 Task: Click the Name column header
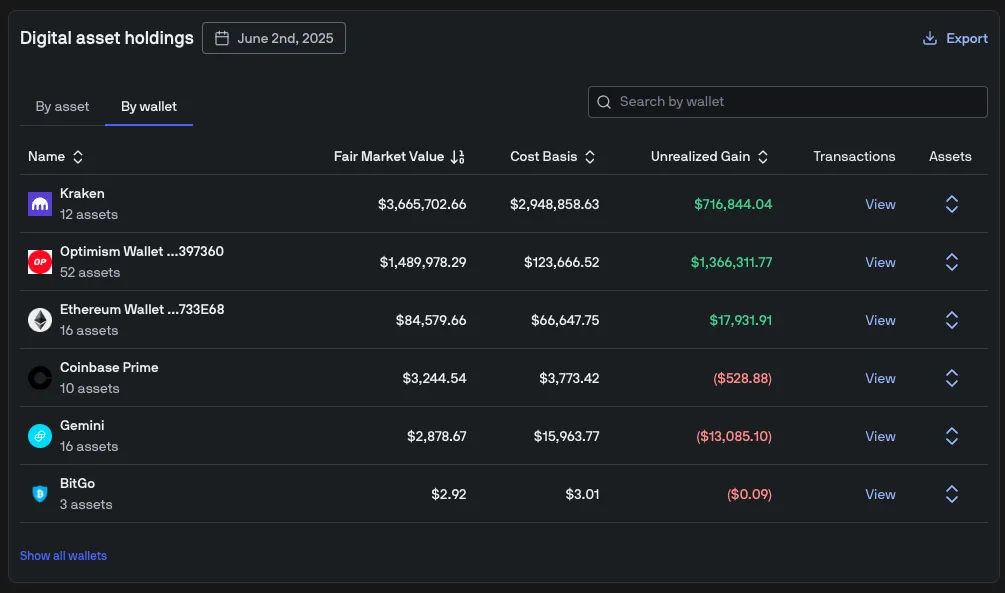(46, 157)
